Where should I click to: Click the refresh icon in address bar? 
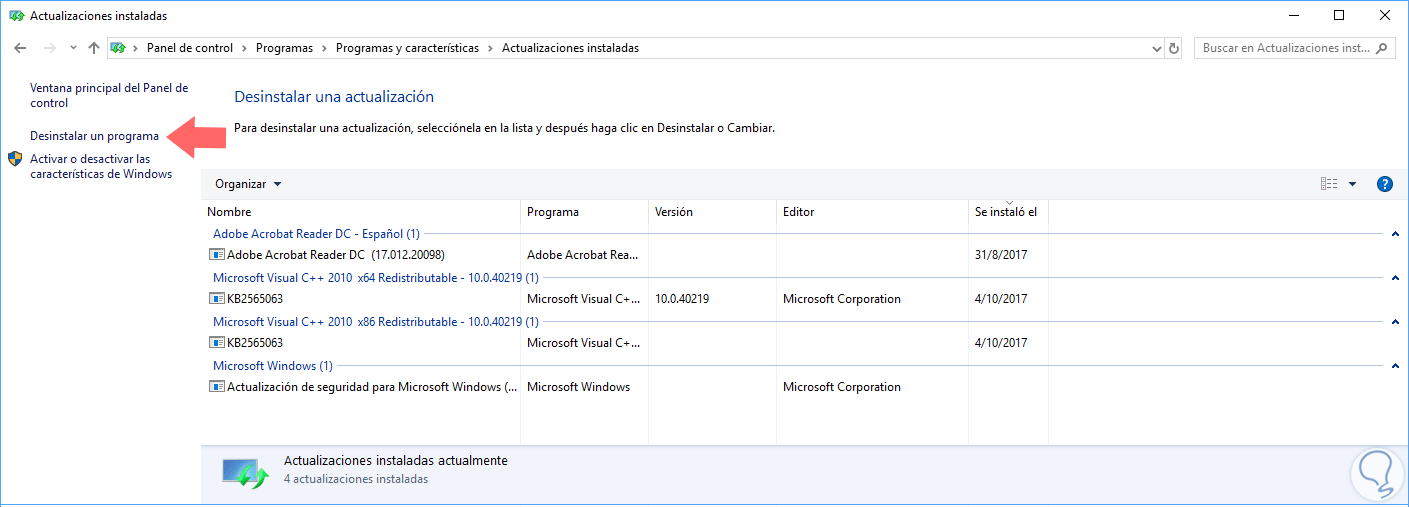coord(1174,48)
